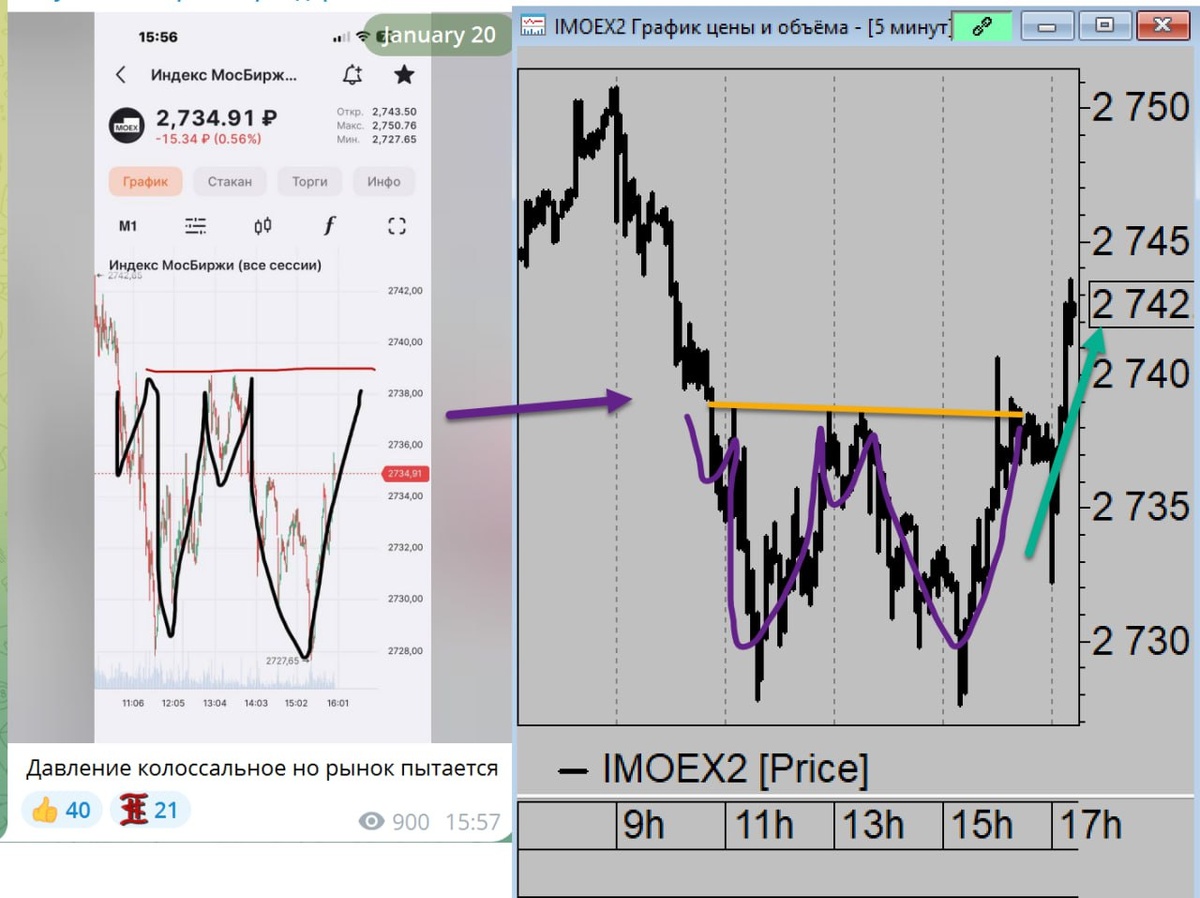The width and height of the screenshot is (1200, 898).
Task: Open the Инфо tab
Action: pos(383,182)
